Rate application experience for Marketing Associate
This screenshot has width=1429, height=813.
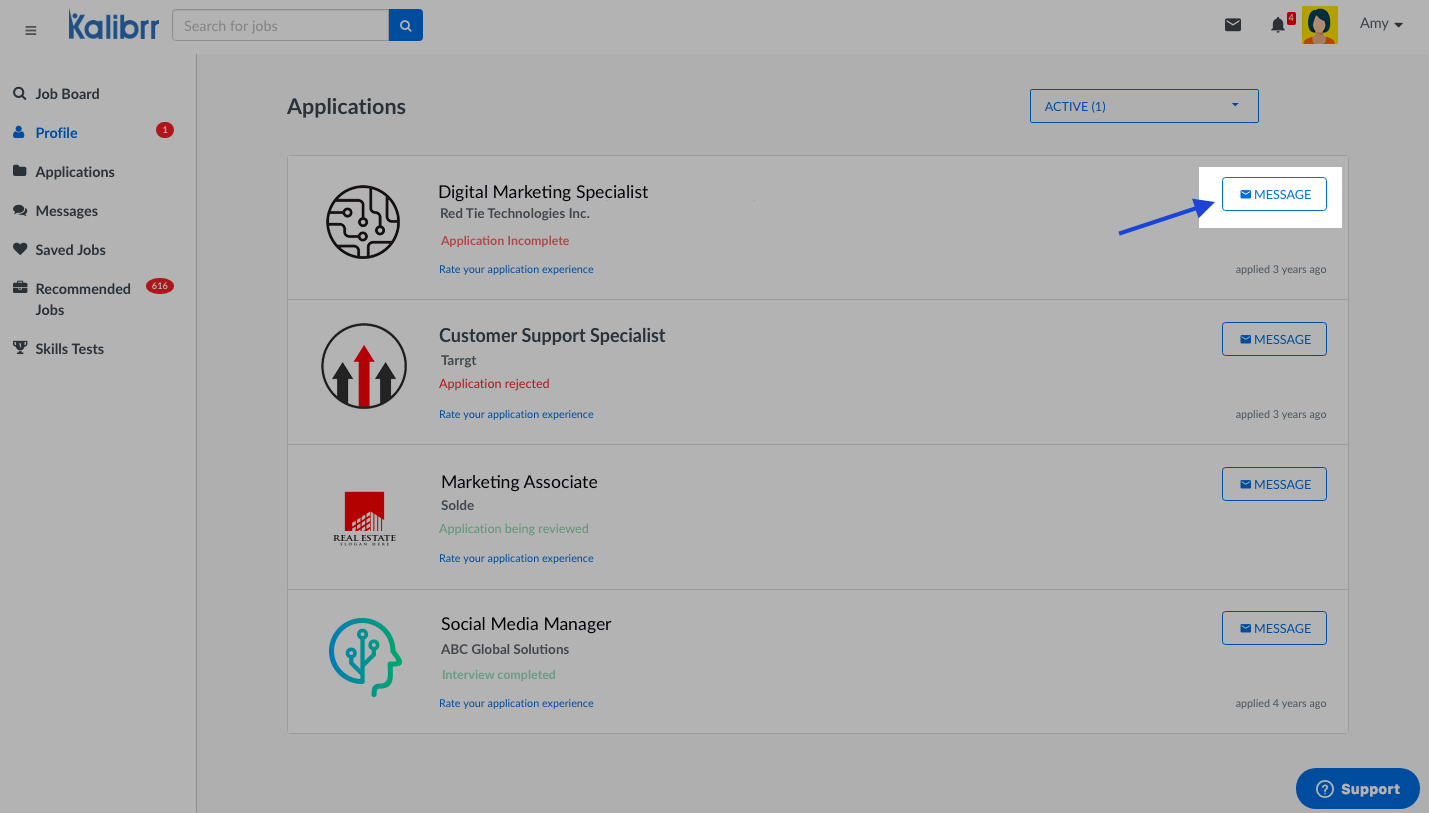coord(516,558)
